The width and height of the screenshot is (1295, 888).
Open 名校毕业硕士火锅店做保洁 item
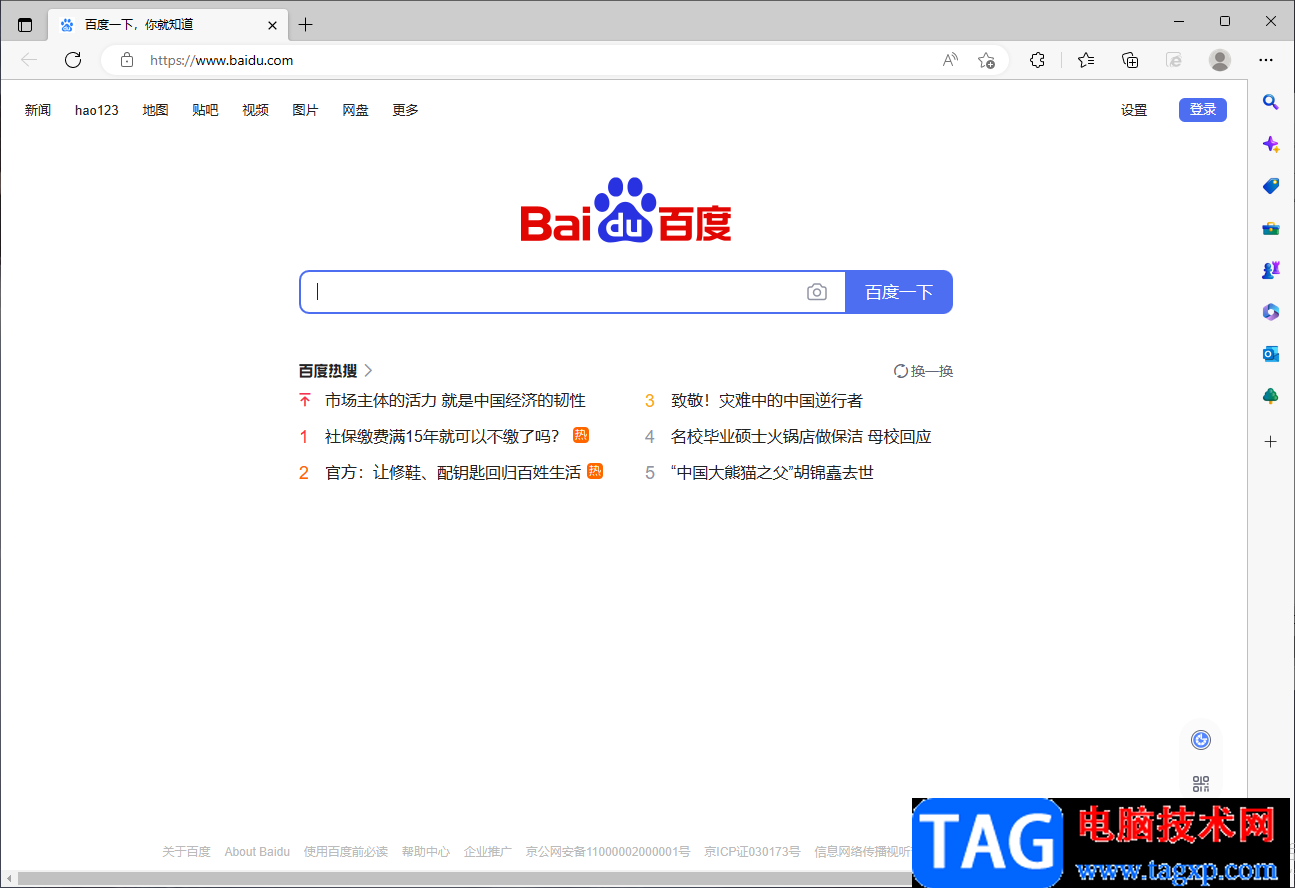tap(801, 437)
